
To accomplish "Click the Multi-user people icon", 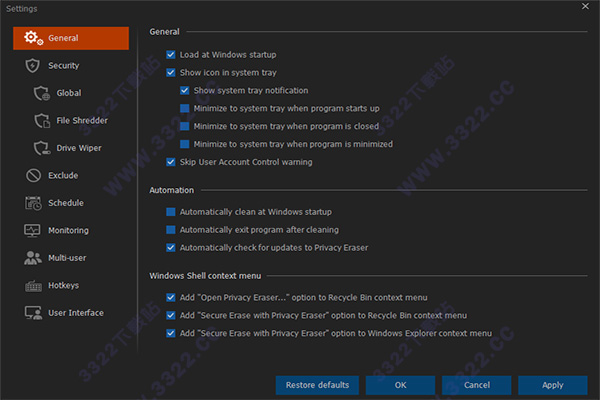I will pos(31,258).
